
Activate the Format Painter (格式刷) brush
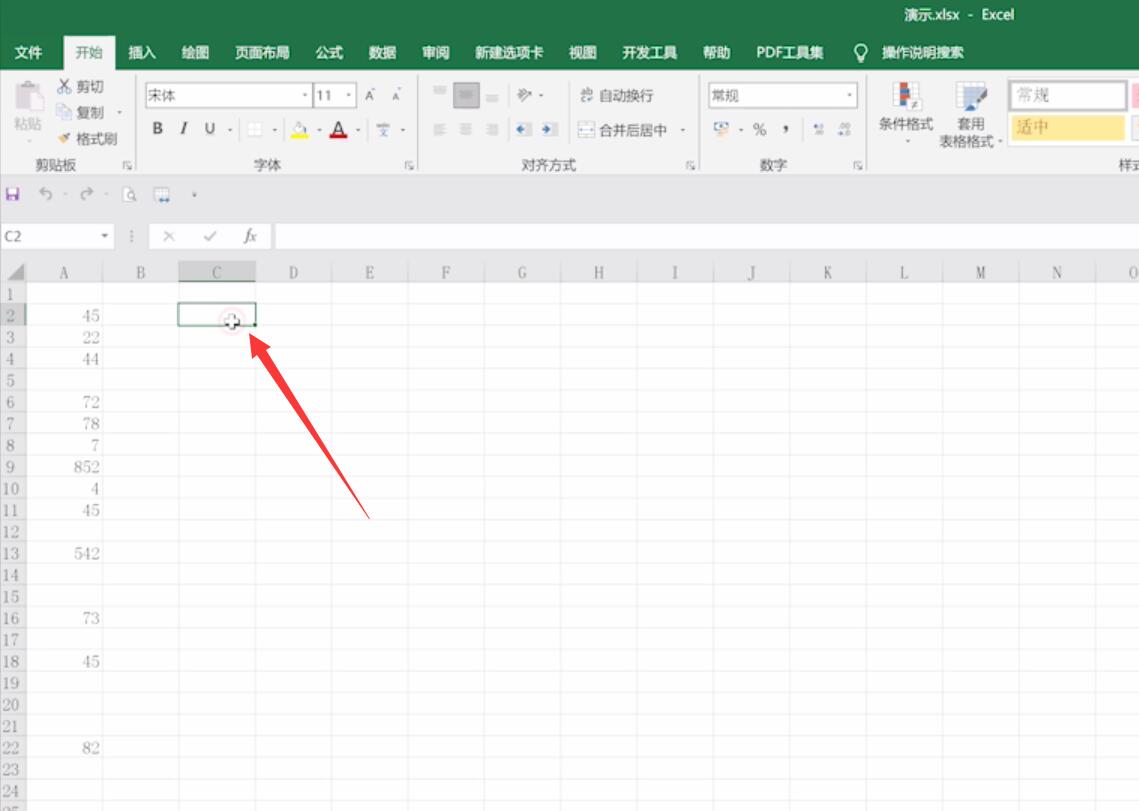tap(65, 138)
